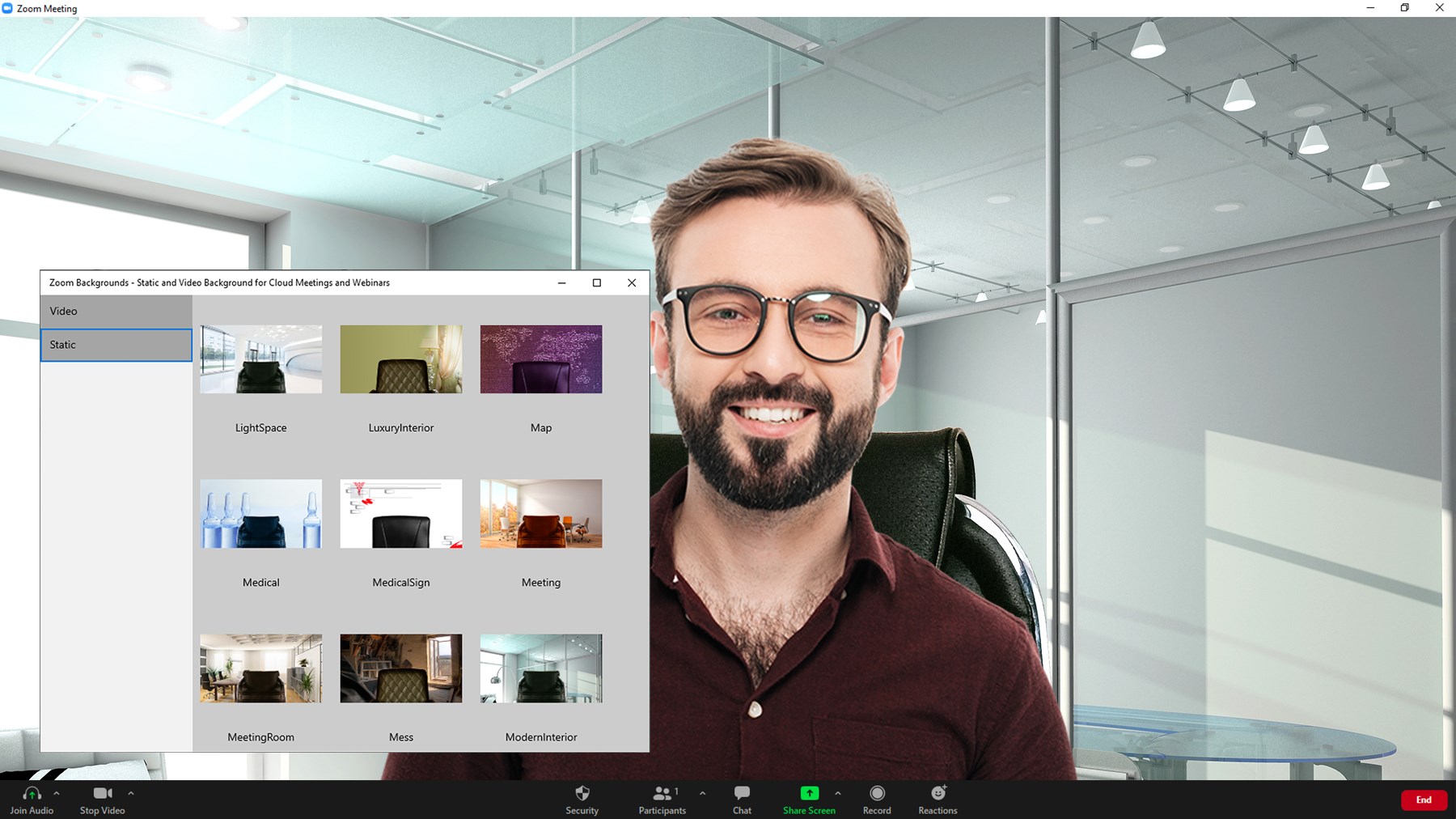Close the Zoom Backgrounds window
Viewport: 1456px width, 819px height.
(x=632, y=282)
